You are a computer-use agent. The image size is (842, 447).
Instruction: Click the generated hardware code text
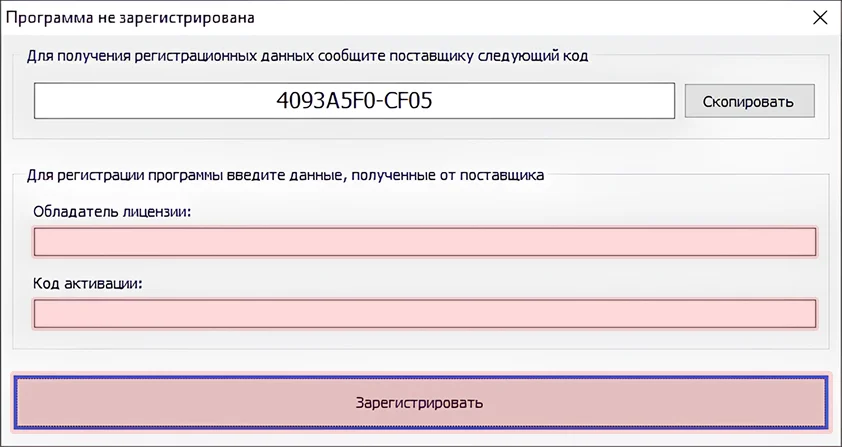pyautogui.click(x=355, y=101)
